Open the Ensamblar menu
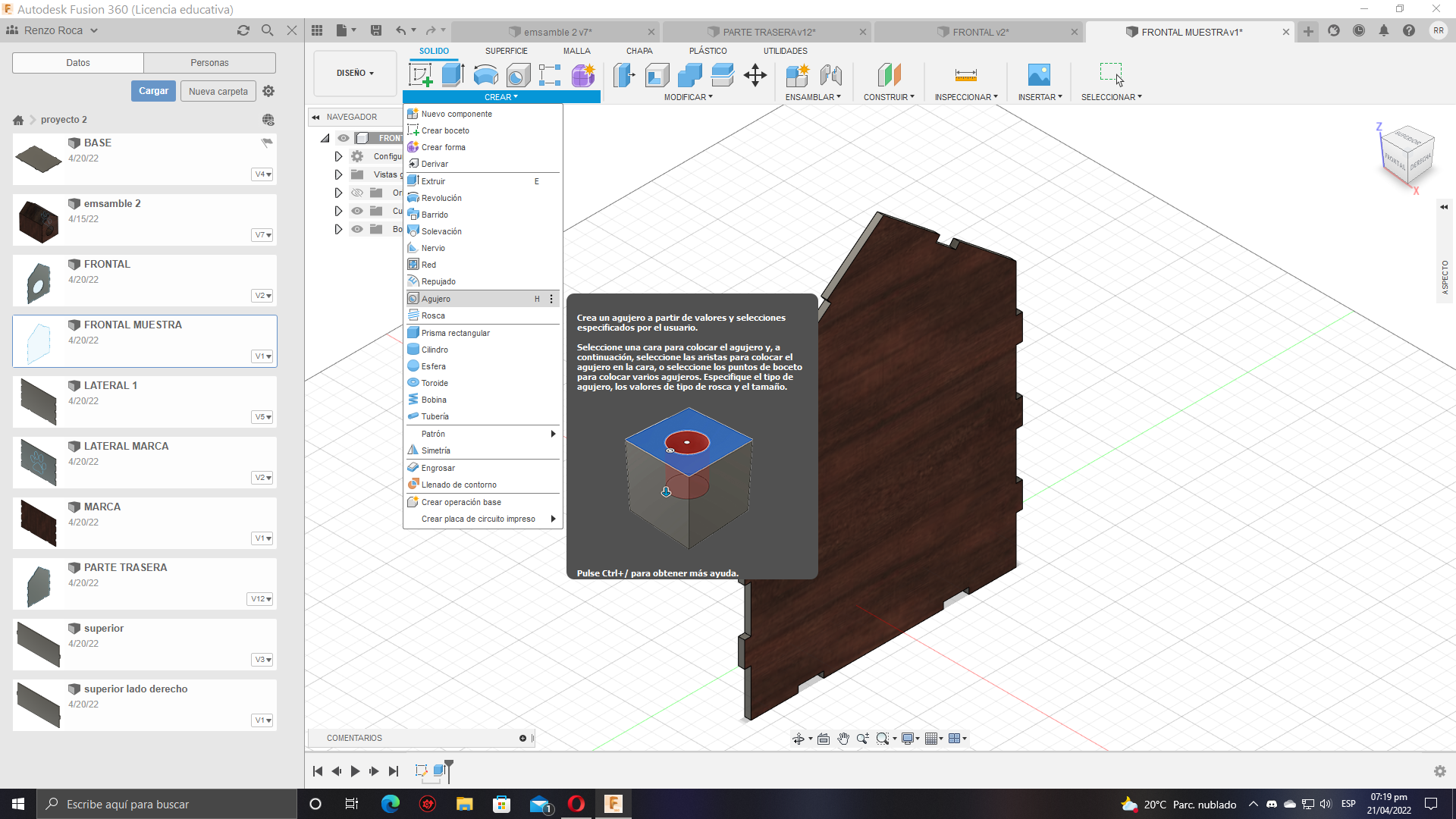Image resolution: width=1456 pixels, height=819 pixels. (x=813, y=97)
